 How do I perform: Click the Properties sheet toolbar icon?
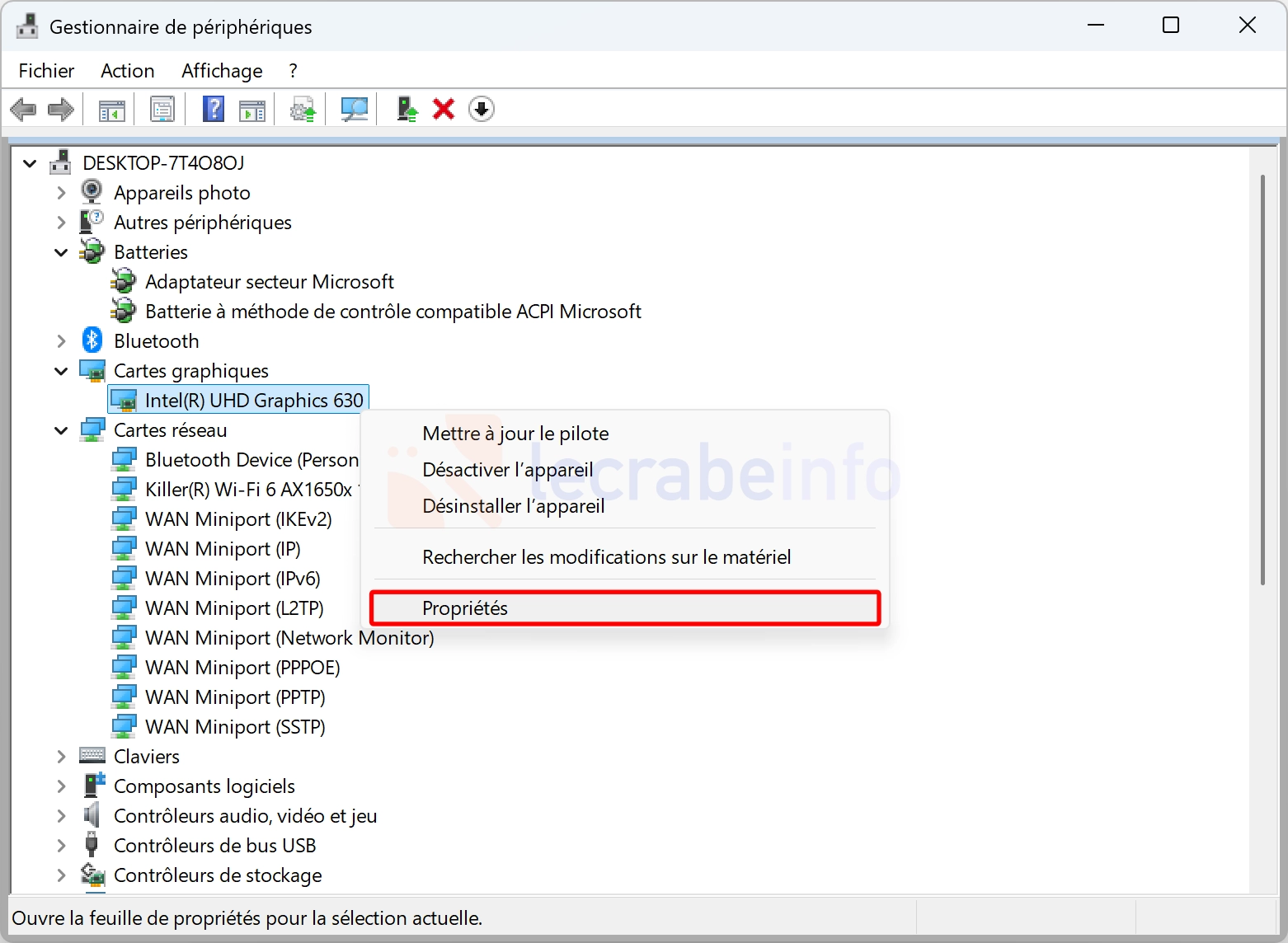pos(162,109)
